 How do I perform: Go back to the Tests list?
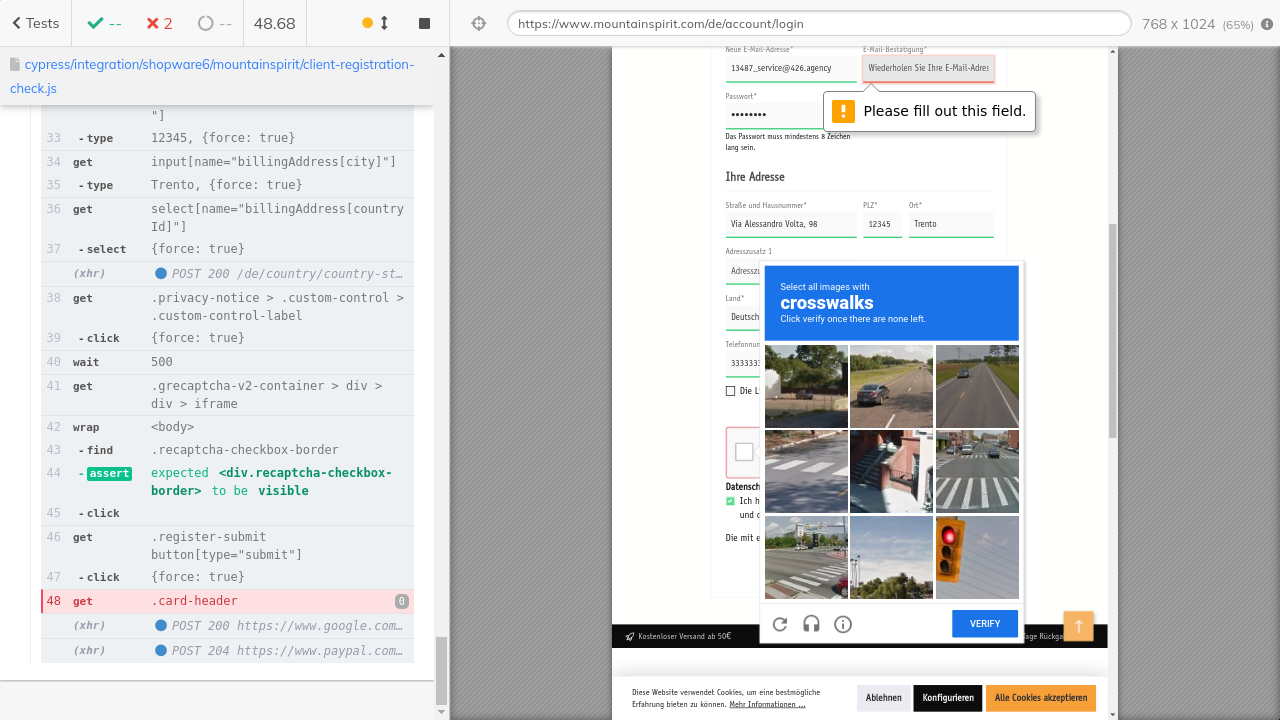click(36, 23)
